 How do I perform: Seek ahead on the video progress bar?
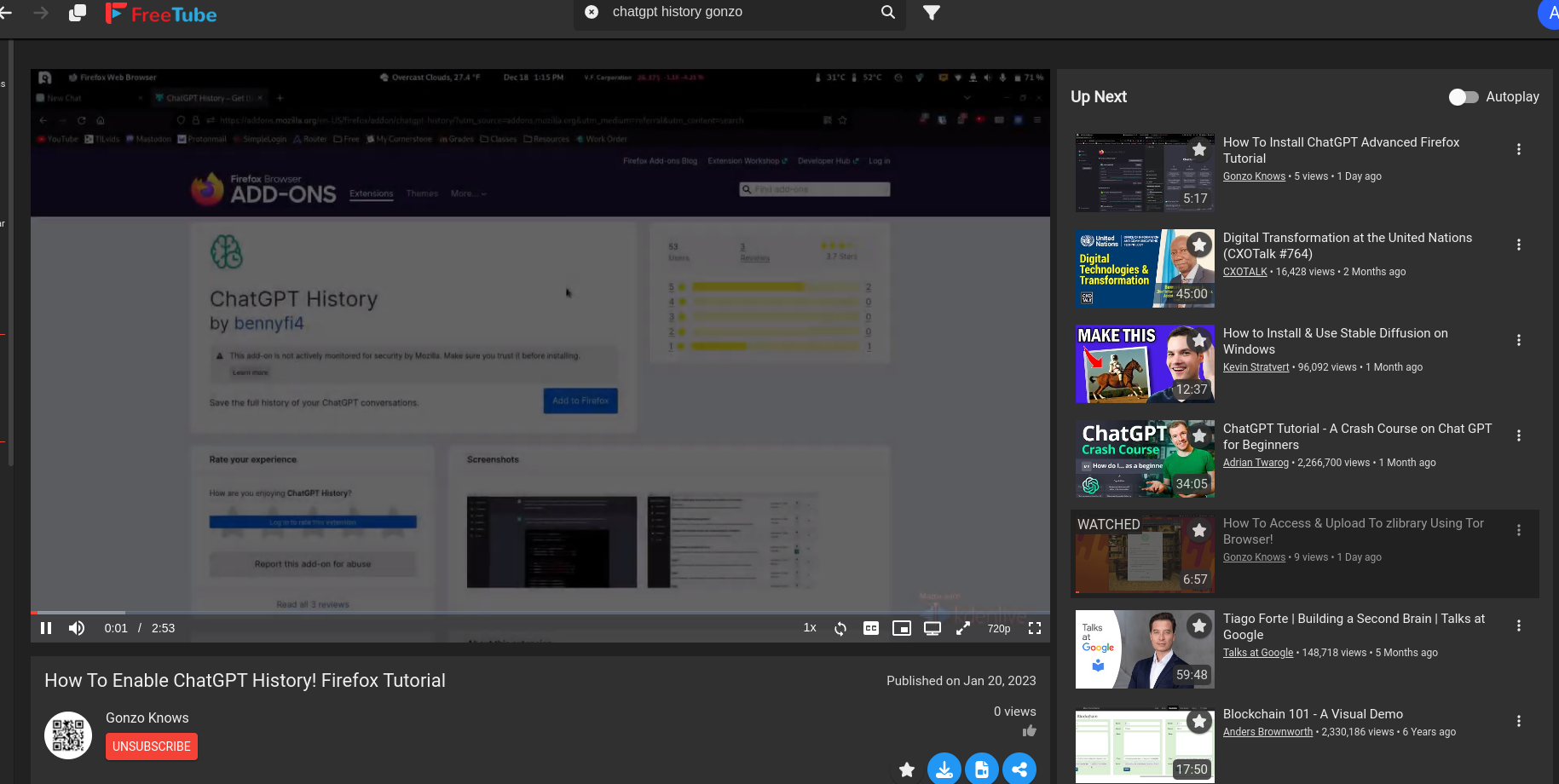point(511,612)
